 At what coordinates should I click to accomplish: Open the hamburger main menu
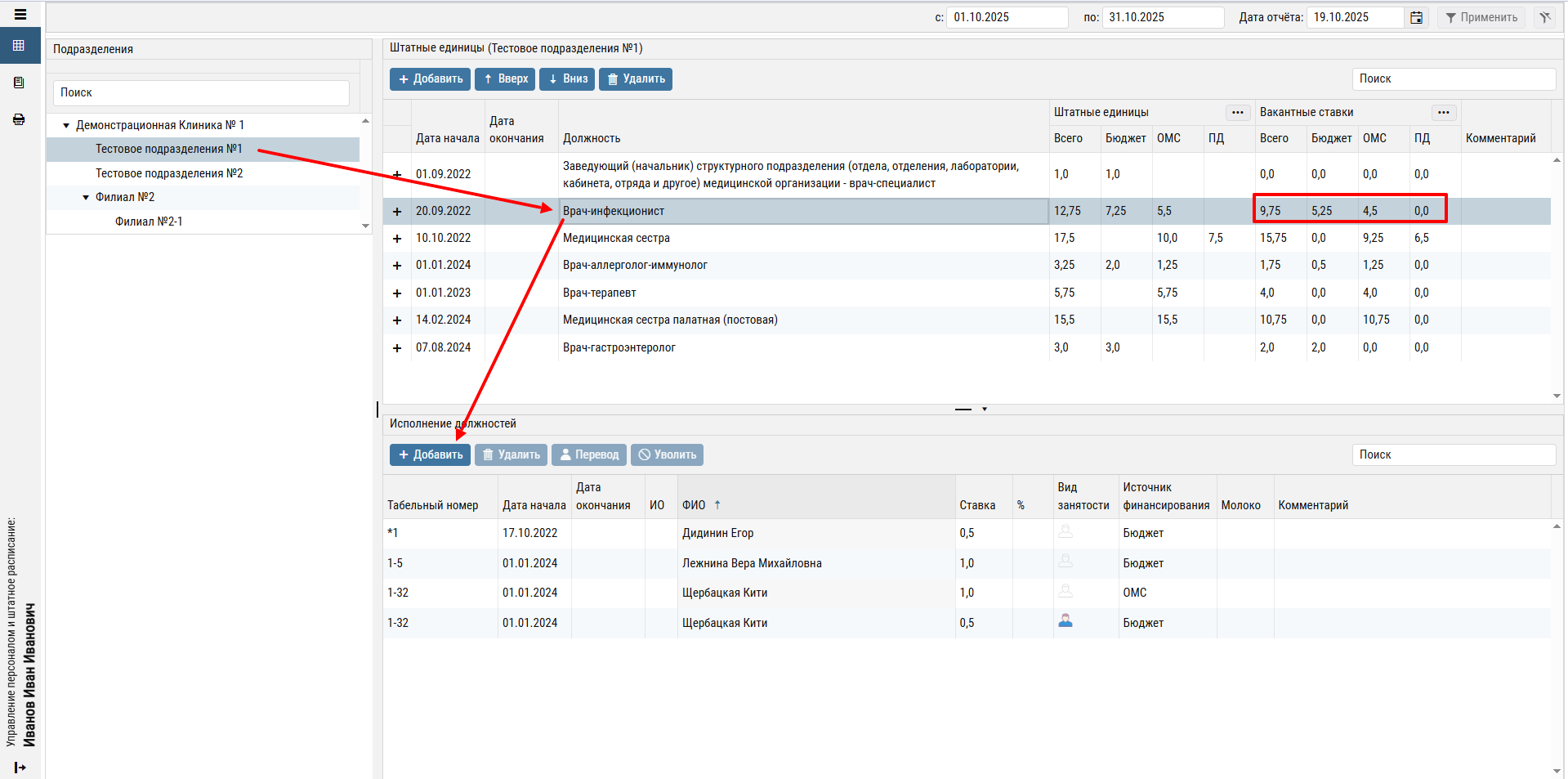[x=20, y=15]
